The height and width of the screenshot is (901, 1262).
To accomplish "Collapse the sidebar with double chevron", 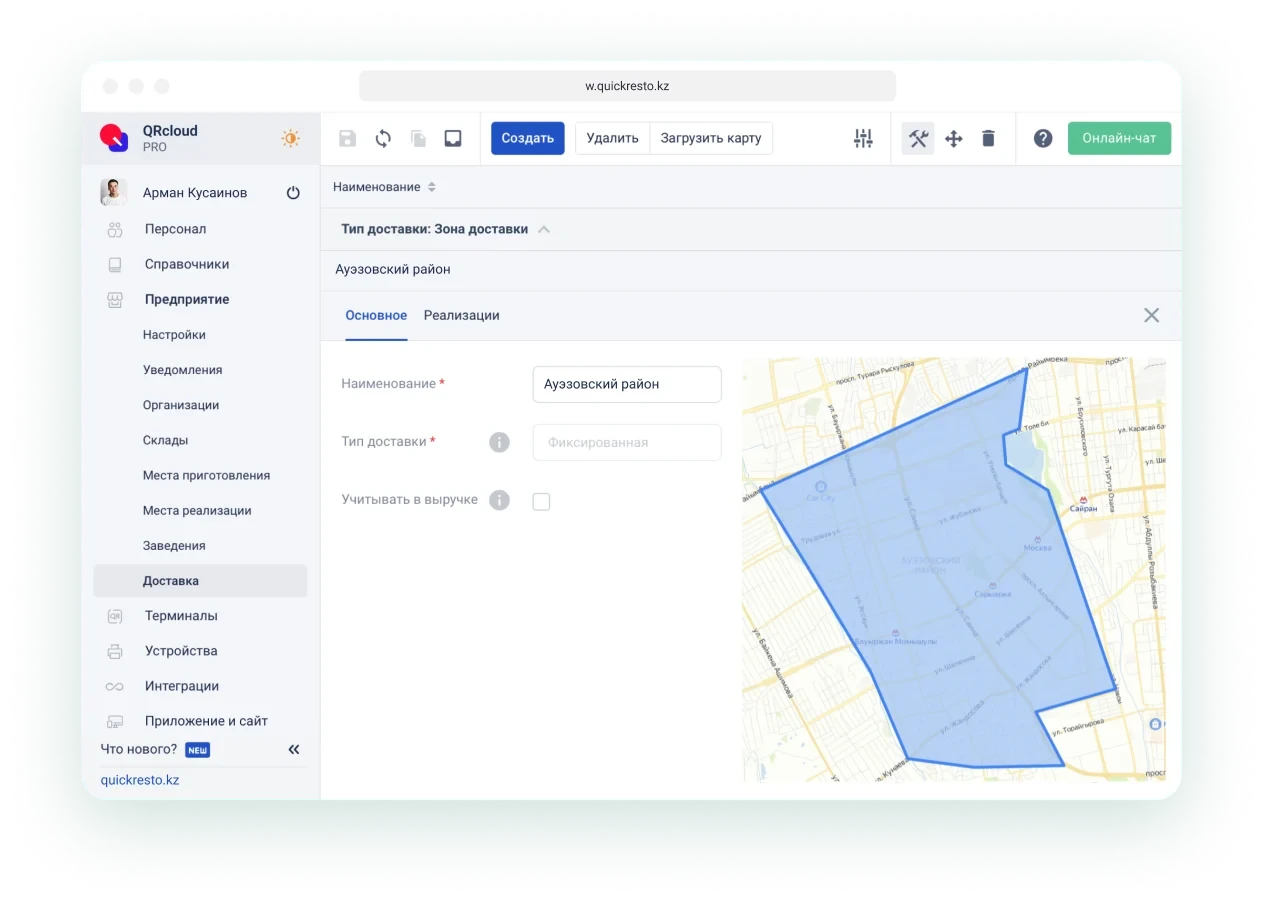I will (294, 749).
